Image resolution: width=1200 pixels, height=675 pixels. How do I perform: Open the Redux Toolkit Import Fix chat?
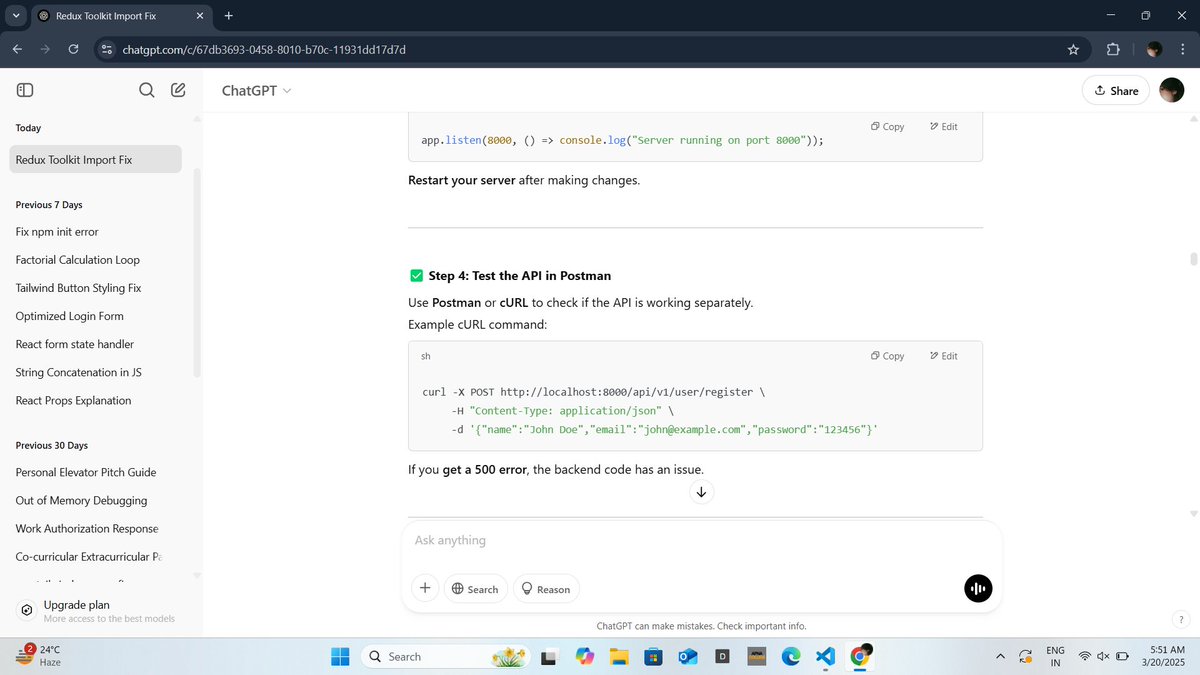(96, 159)
